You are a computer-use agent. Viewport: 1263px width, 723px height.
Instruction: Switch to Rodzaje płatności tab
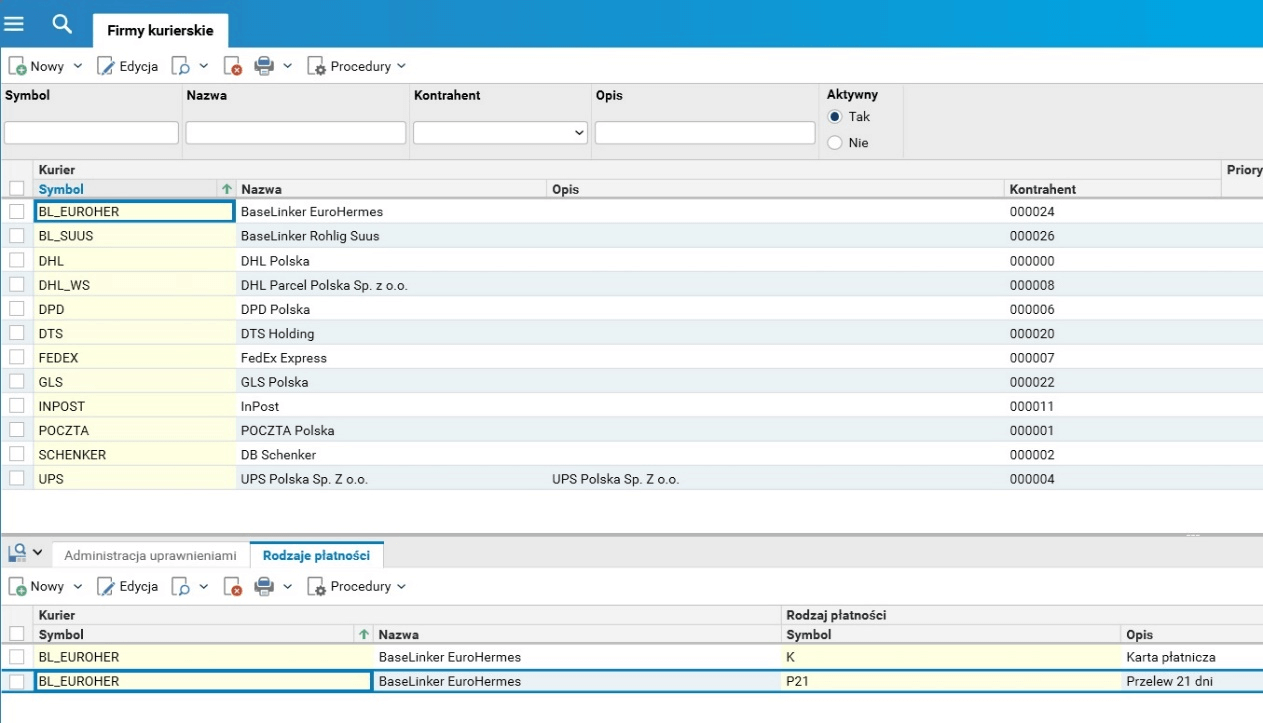point(316,555)
